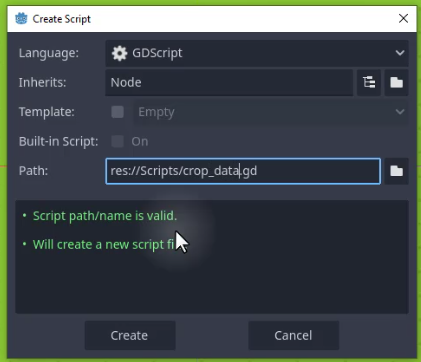Viewport: 421px width, 362px height.
Task: Click the Create button
Action: (x=130, y=335)
